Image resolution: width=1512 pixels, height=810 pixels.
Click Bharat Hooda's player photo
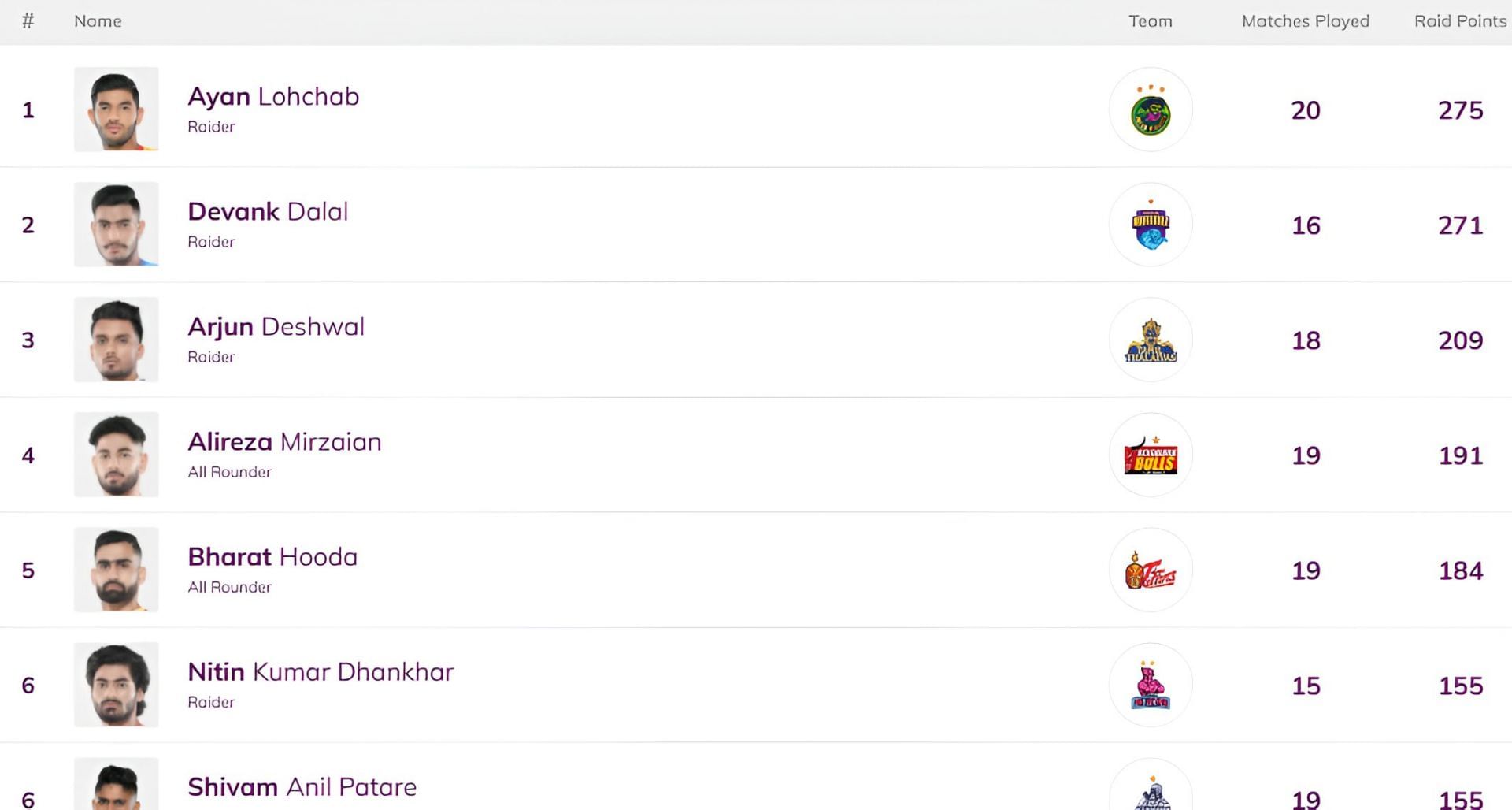117,570
